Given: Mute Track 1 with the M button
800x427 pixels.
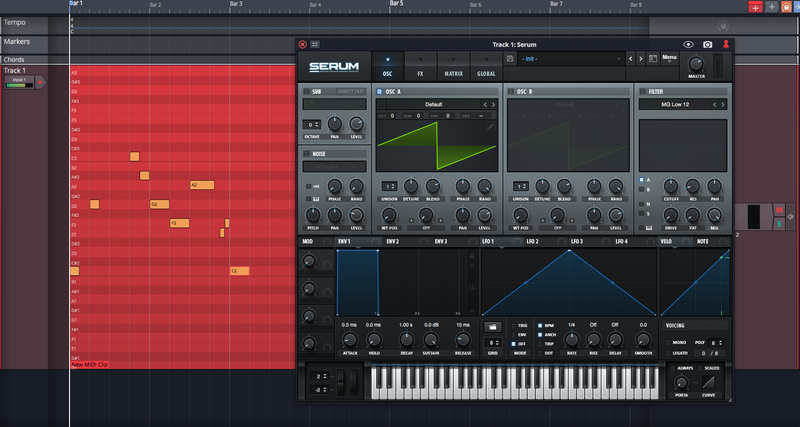Looking at the screenshot, I should [x=779, y=210].
